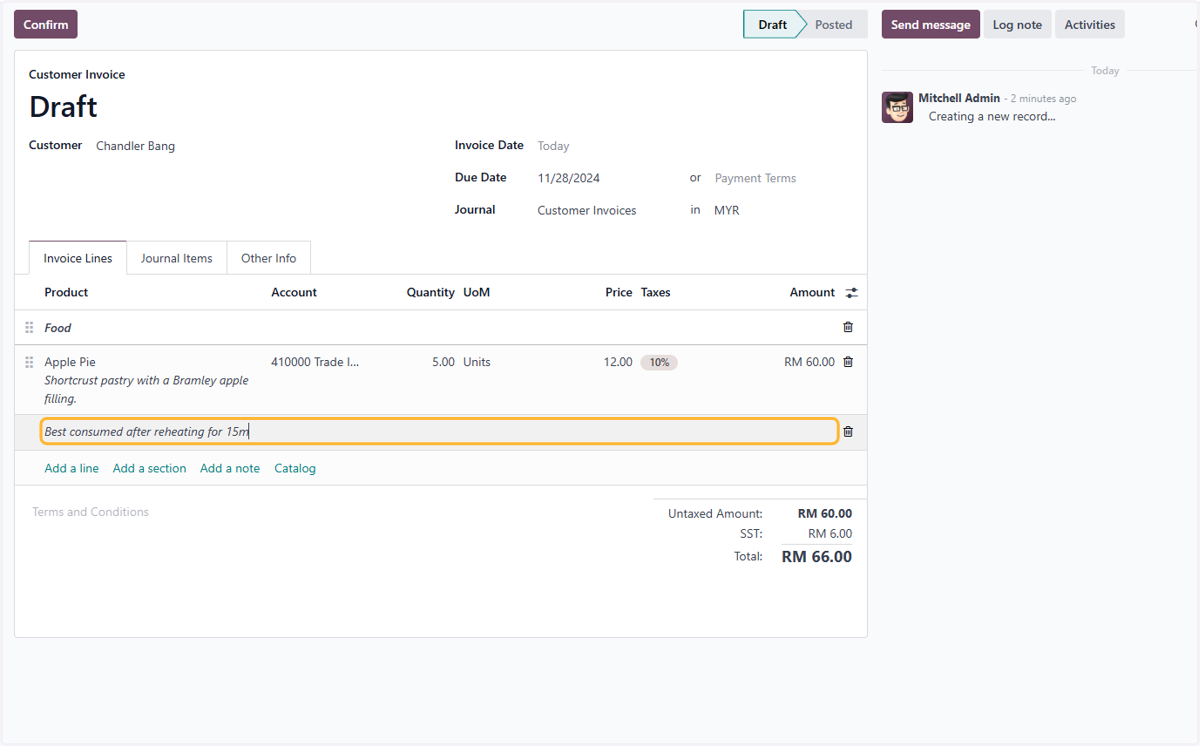
Task: Edit price 12.00 cell
Action: pyautogui.click(x=618, y=362)
